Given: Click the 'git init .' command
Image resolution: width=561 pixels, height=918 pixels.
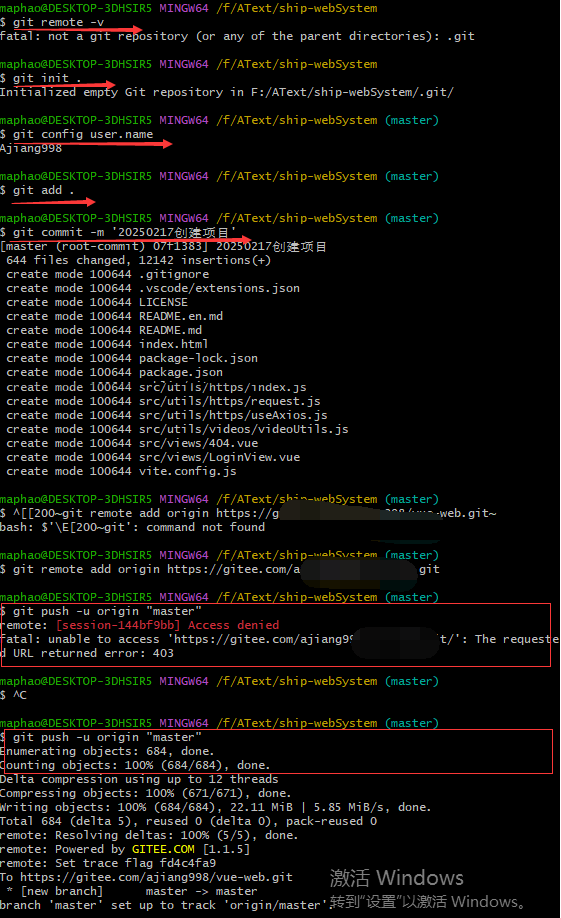Looking at the screenshot, I should [x=47, y=78].
